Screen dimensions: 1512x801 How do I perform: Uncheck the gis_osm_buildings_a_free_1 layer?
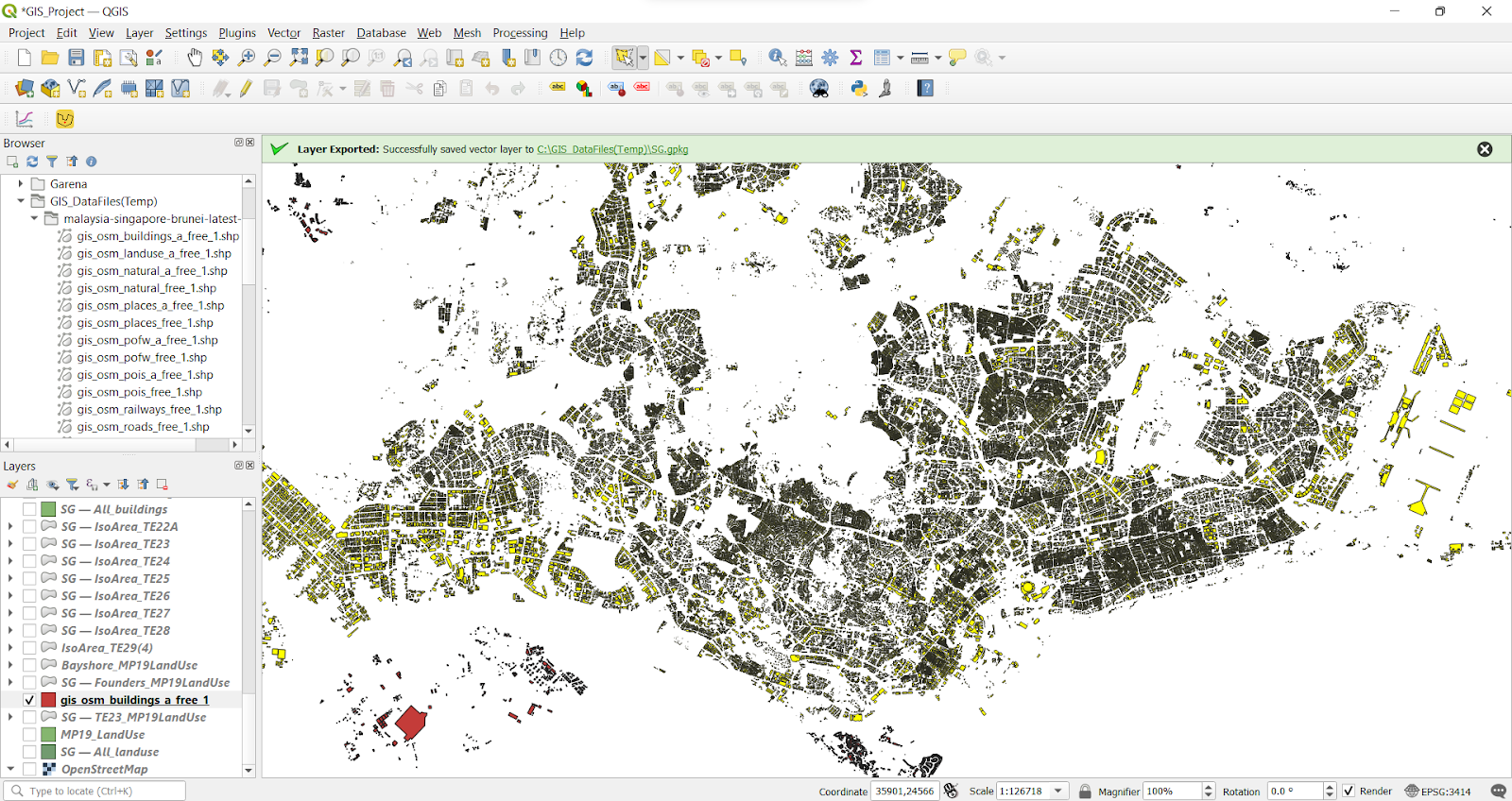click(29, 700)
